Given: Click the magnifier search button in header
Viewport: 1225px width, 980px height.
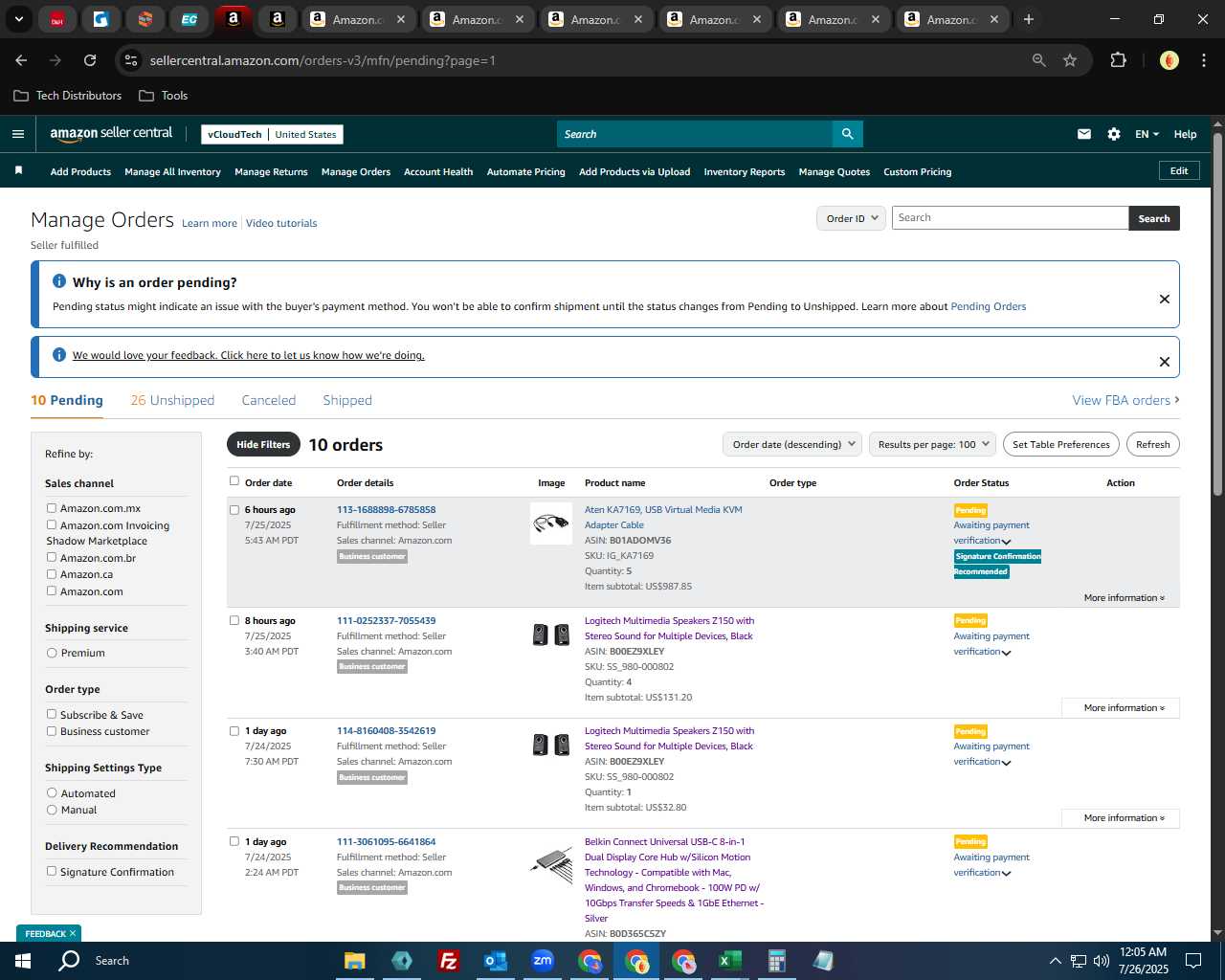Looking at the screenshot, I should 847,134.
